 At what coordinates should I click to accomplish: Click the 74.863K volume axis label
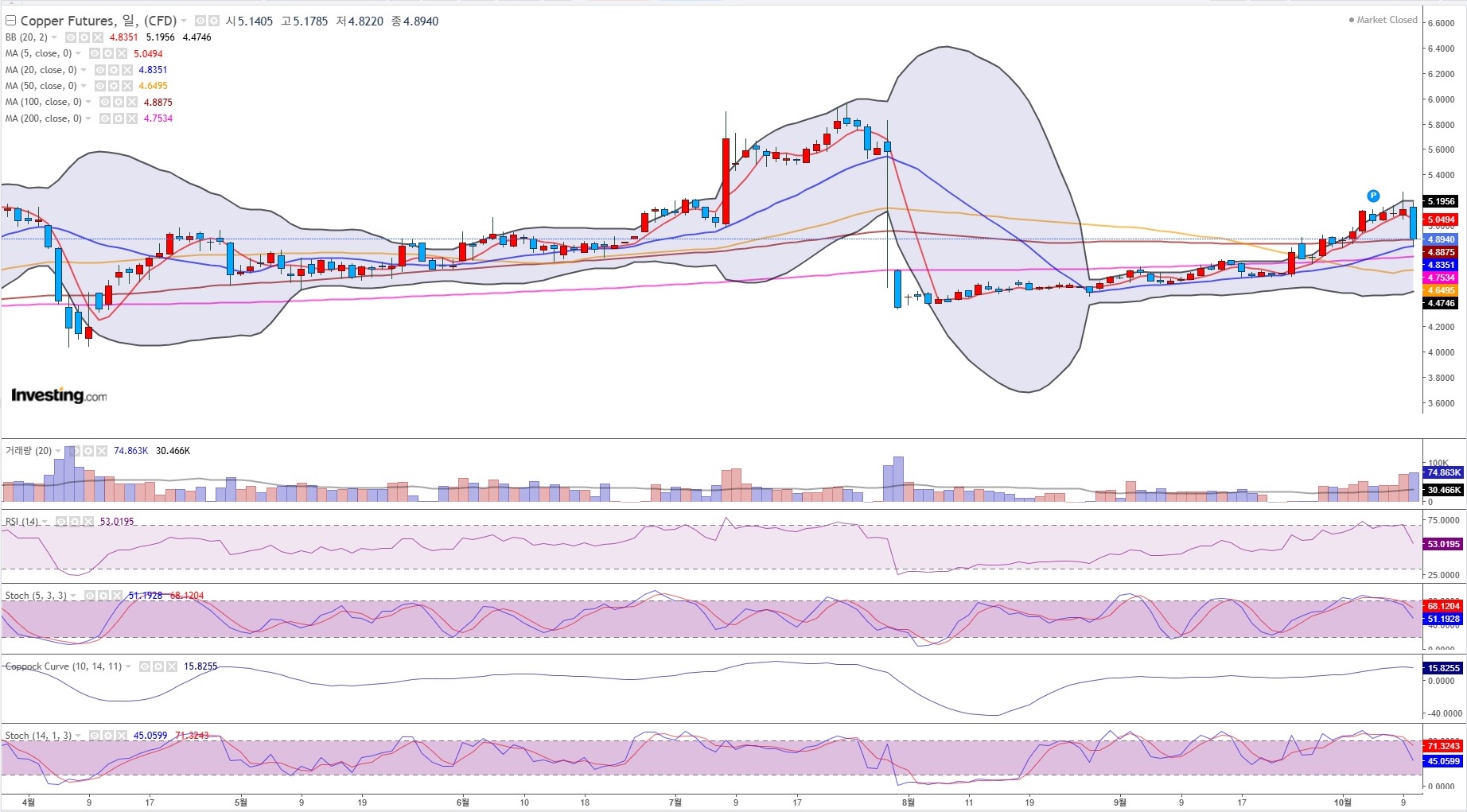[1443, 472]
